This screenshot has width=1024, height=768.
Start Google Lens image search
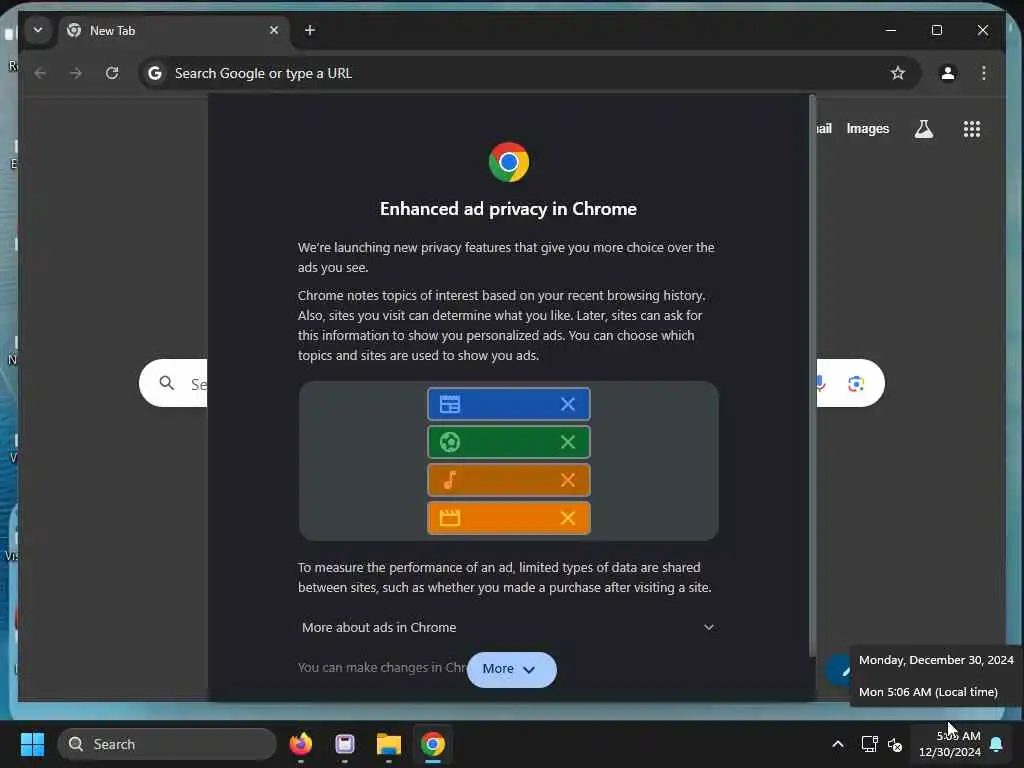856,383
